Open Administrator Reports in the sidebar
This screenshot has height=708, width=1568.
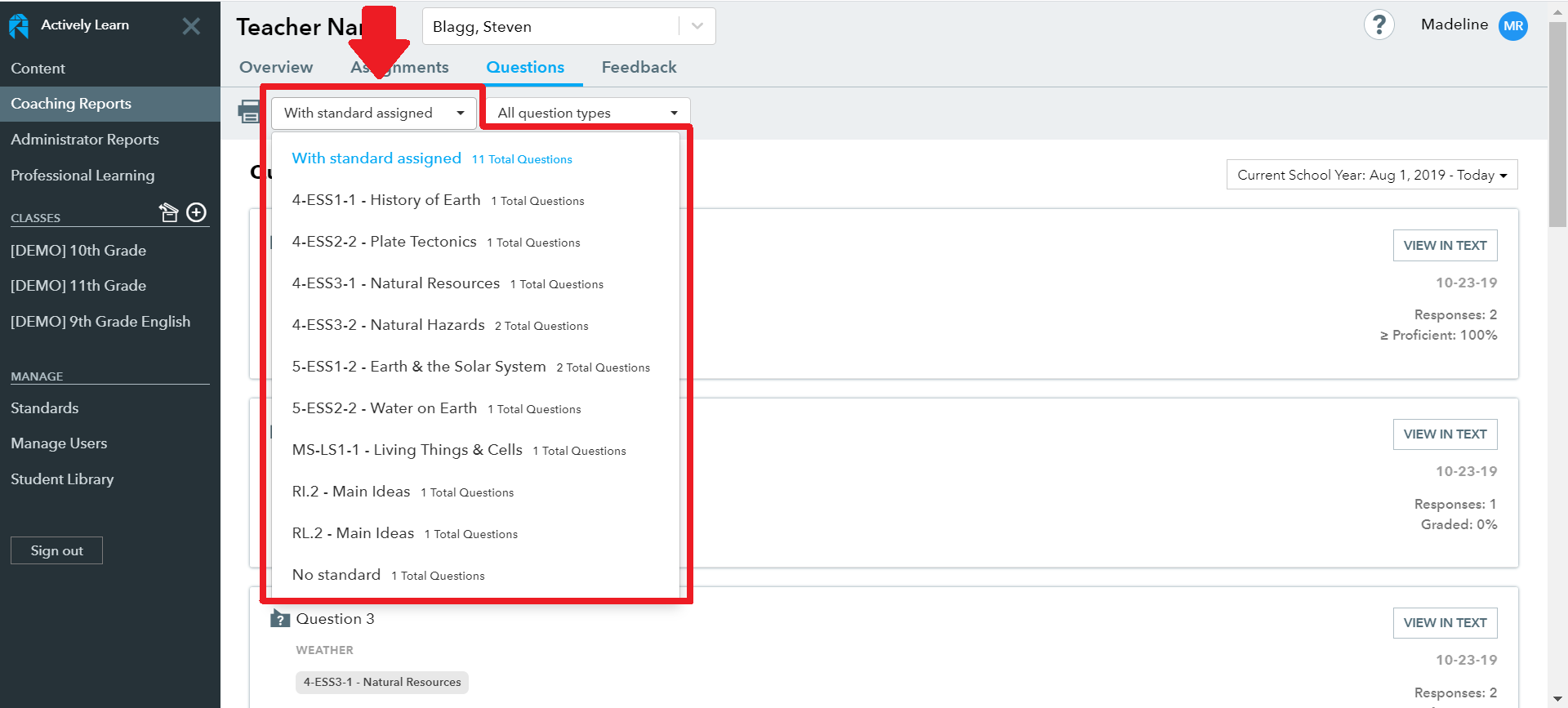tap(110, 140)
